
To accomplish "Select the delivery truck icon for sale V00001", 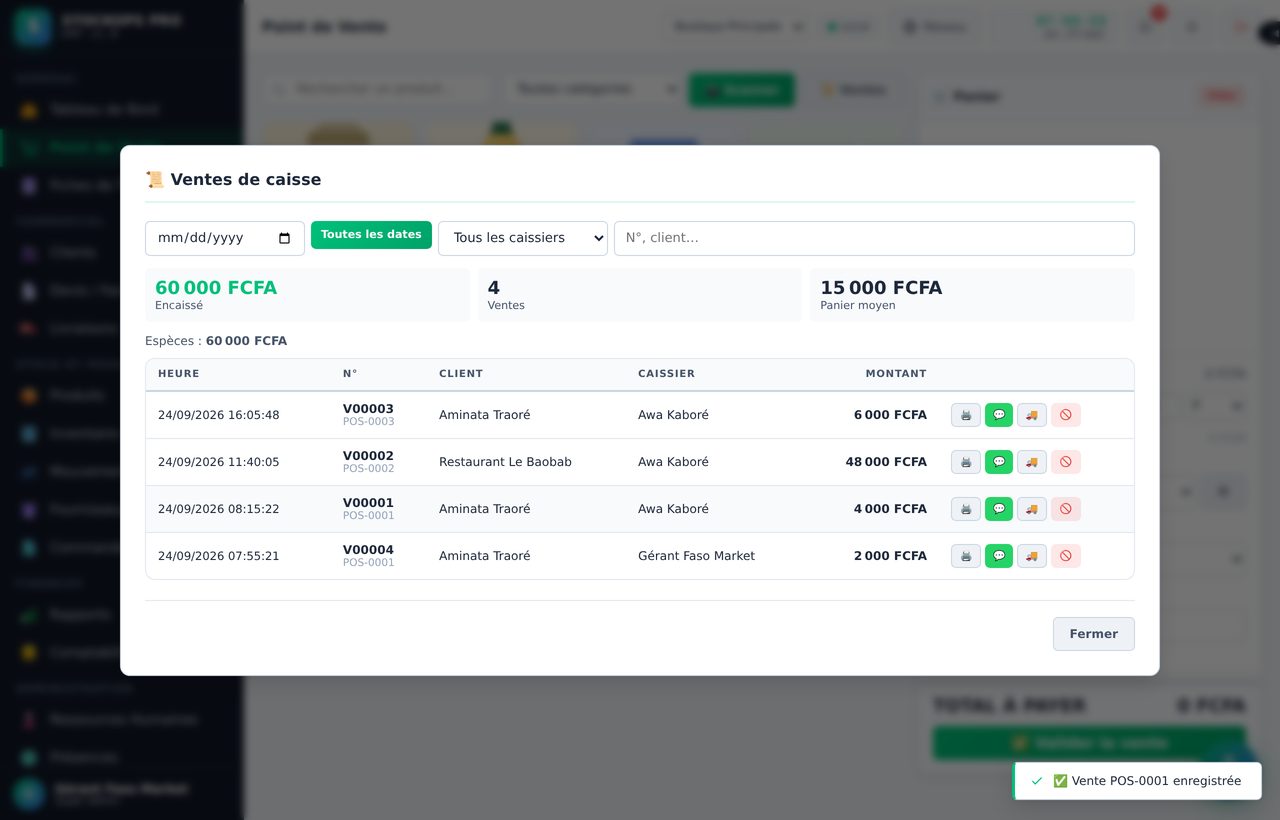I will tap(1032, 509).
